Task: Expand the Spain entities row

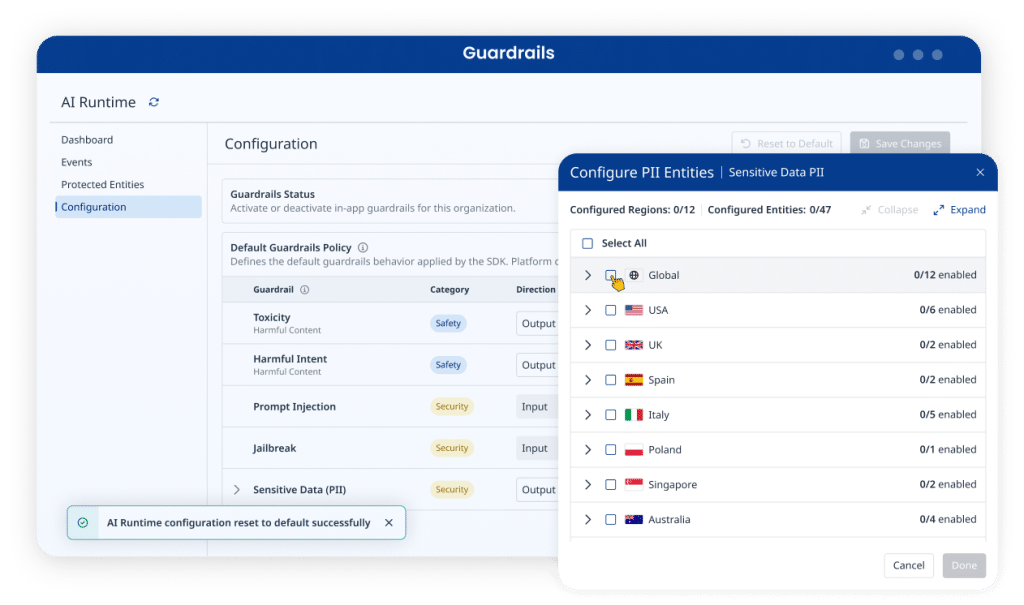Action: [588, 380]
